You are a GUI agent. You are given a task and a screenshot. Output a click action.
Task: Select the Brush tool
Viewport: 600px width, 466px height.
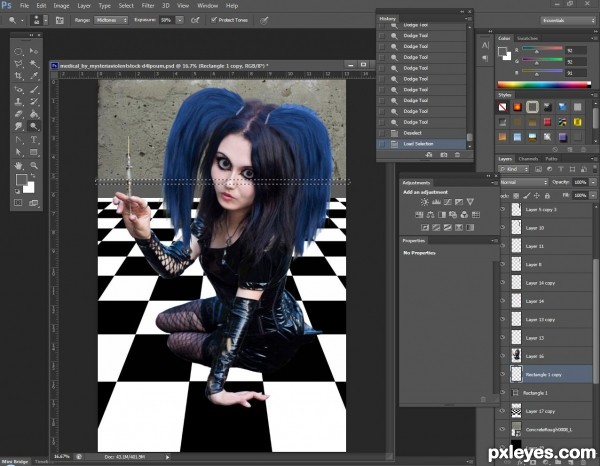point(34,90)
